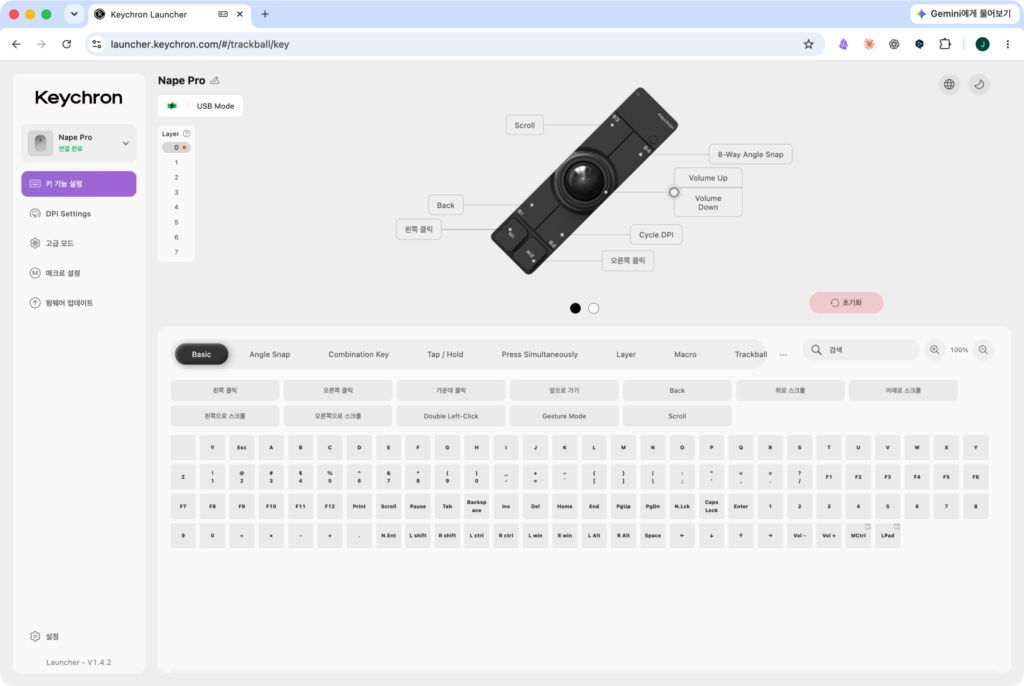The height and width of the screenshot is (686, 1024).
Task: Focus the 검색 search field
Action: [861, 350]
